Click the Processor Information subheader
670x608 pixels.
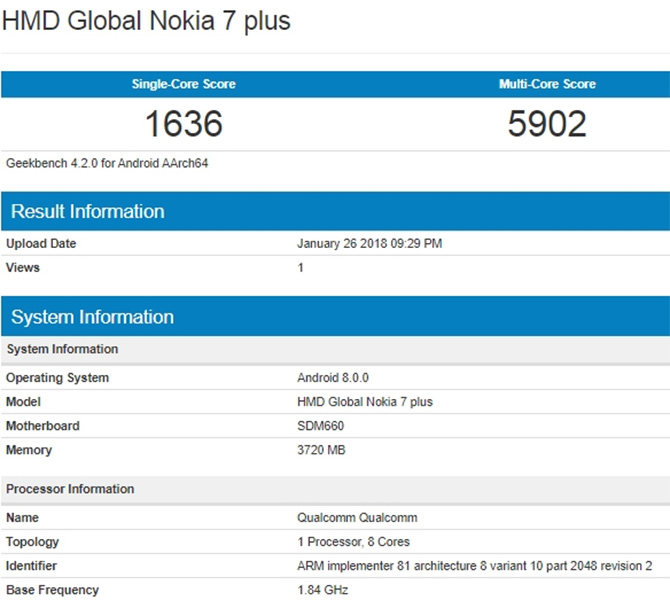coord(335,489)
